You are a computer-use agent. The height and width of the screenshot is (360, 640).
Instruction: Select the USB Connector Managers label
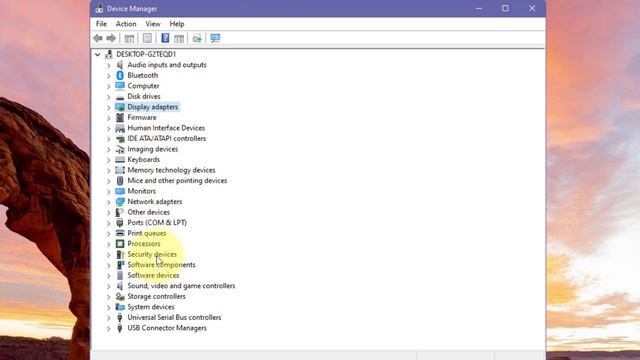pos(167,328)
